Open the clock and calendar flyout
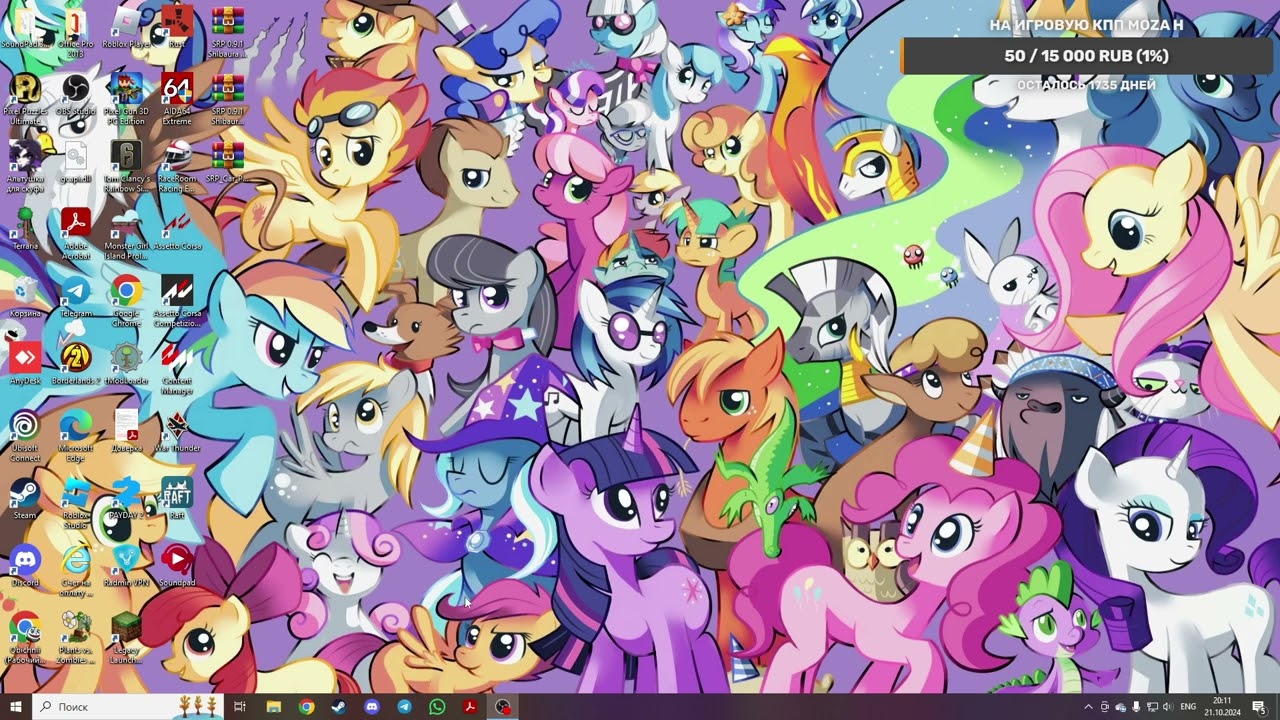1280x720 pixels. click(1222, 707)
